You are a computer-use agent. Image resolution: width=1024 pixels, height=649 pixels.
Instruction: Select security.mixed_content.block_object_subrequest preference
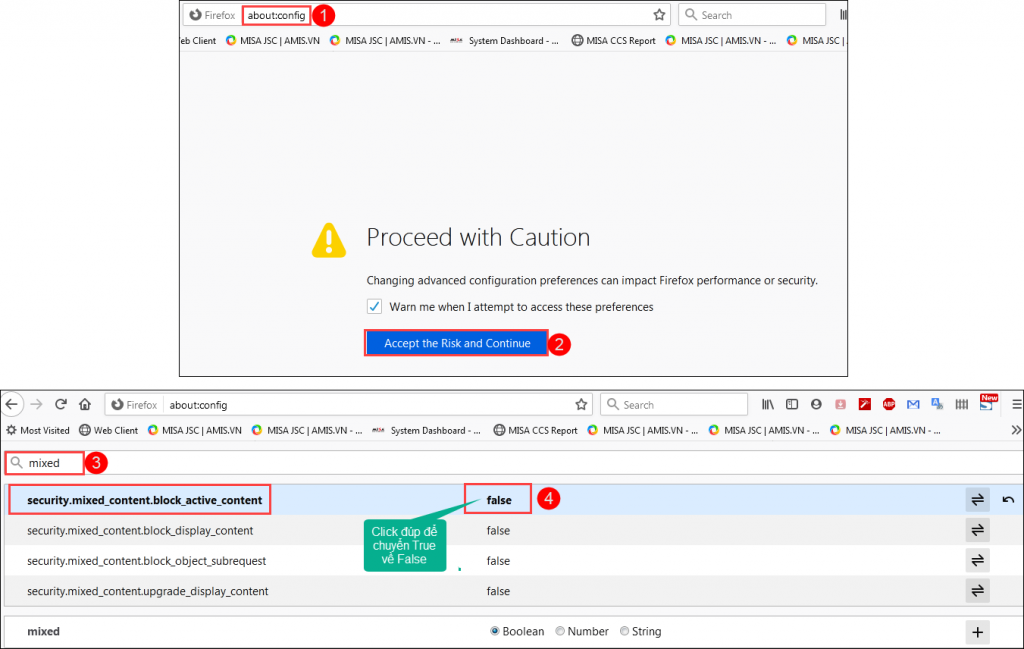tap(146, 561)
